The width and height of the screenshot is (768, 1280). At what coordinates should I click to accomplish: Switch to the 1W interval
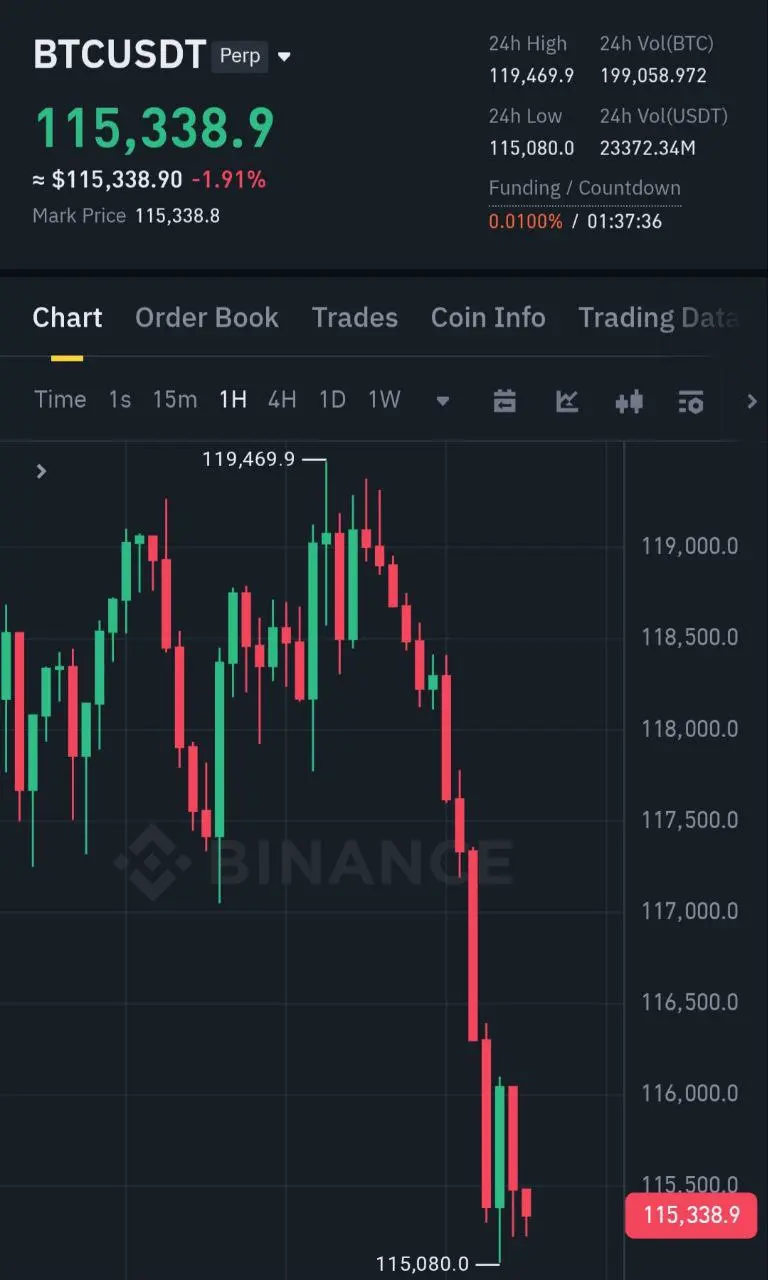384,400
